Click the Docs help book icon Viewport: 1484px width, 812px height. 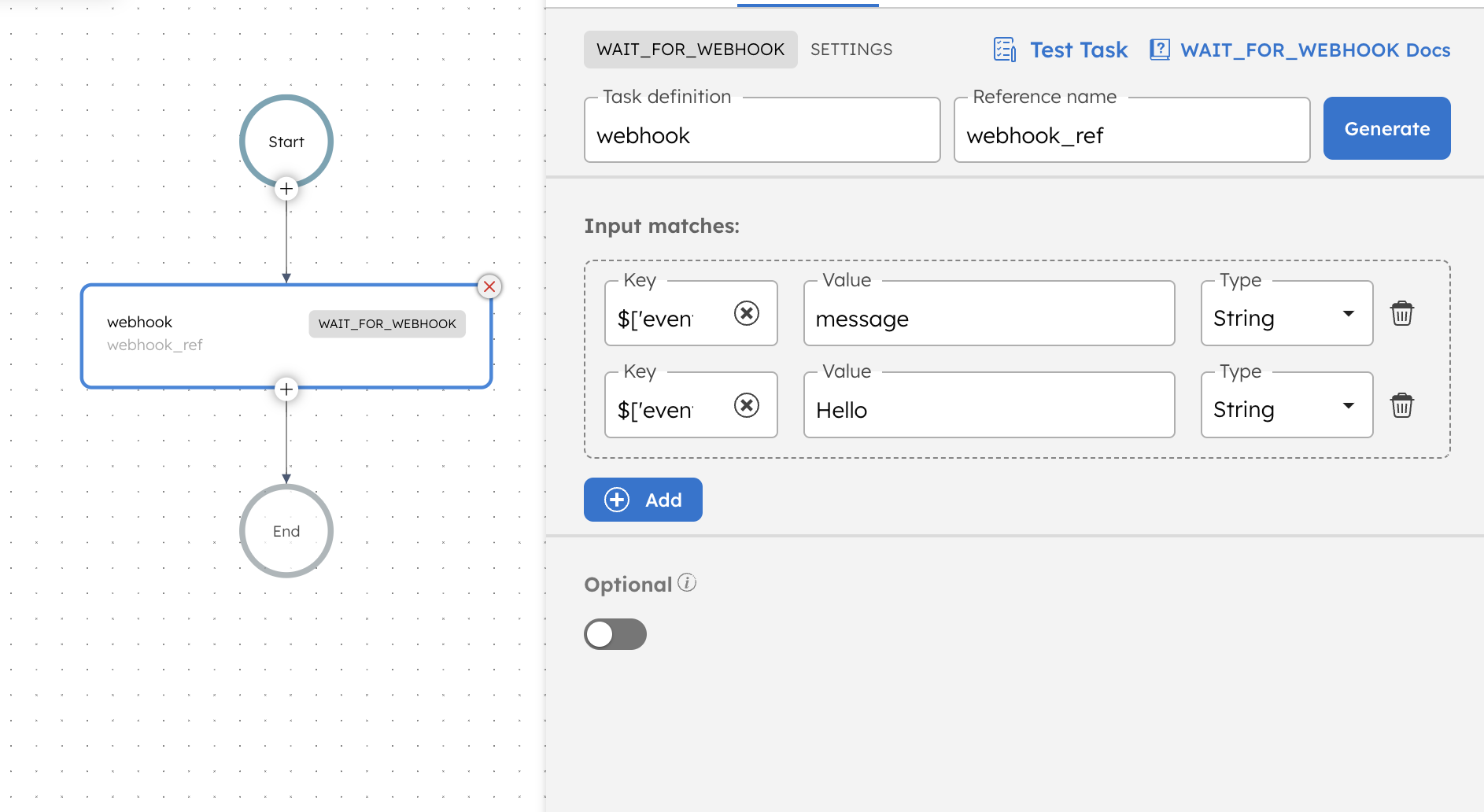[1160, 50]
